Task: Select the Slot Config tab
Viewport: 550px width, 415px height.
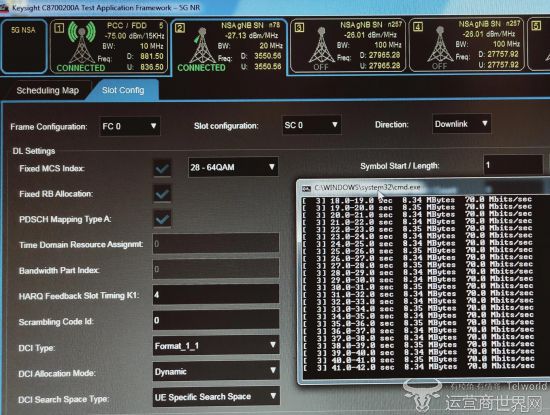Action: pos(123,90)
